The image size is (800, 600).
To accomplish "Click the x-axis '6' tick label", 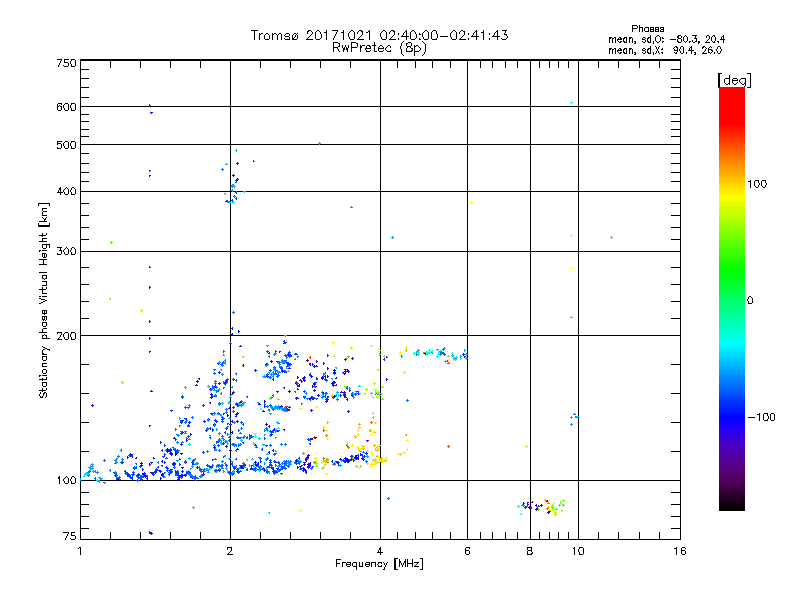I will click(467, 551).
